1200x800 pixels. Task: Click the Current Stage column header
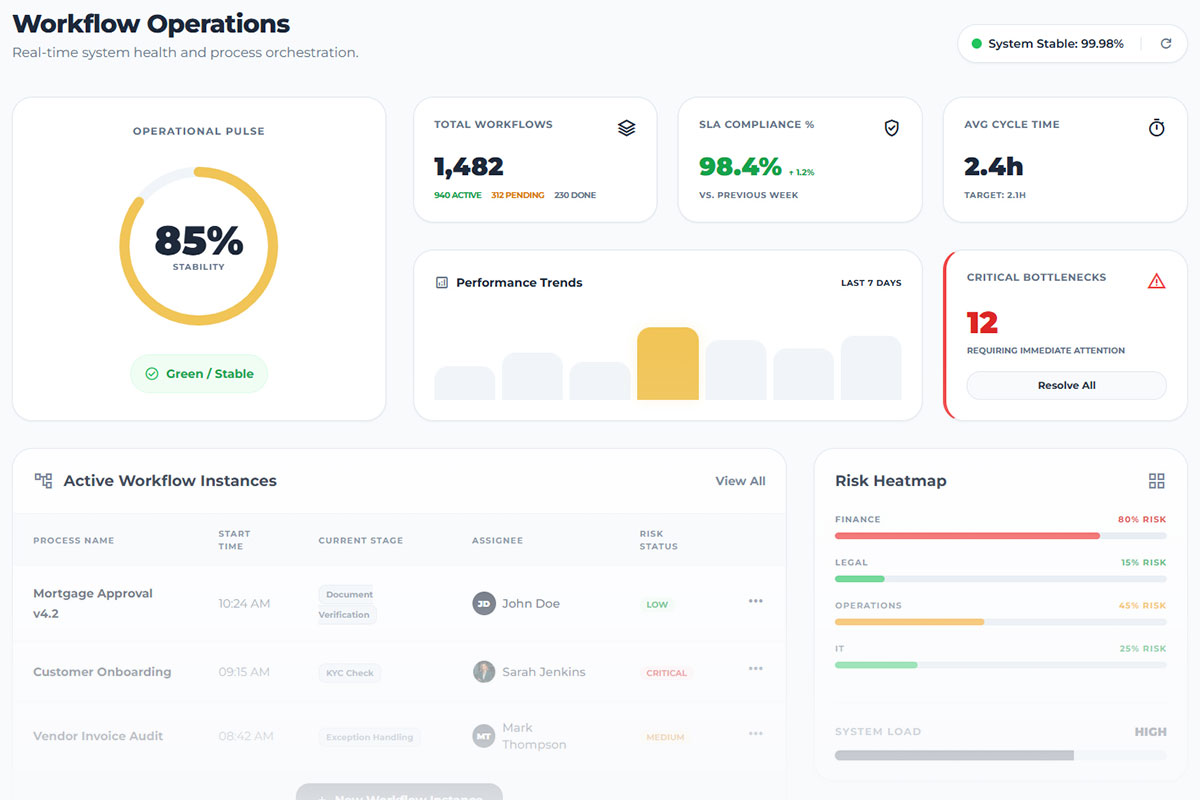(361, 541)
